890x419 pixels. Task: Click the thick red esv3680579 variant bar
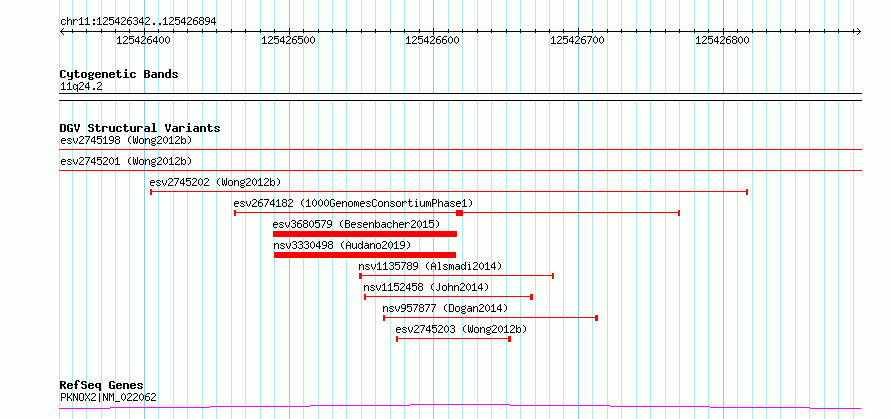365,234
